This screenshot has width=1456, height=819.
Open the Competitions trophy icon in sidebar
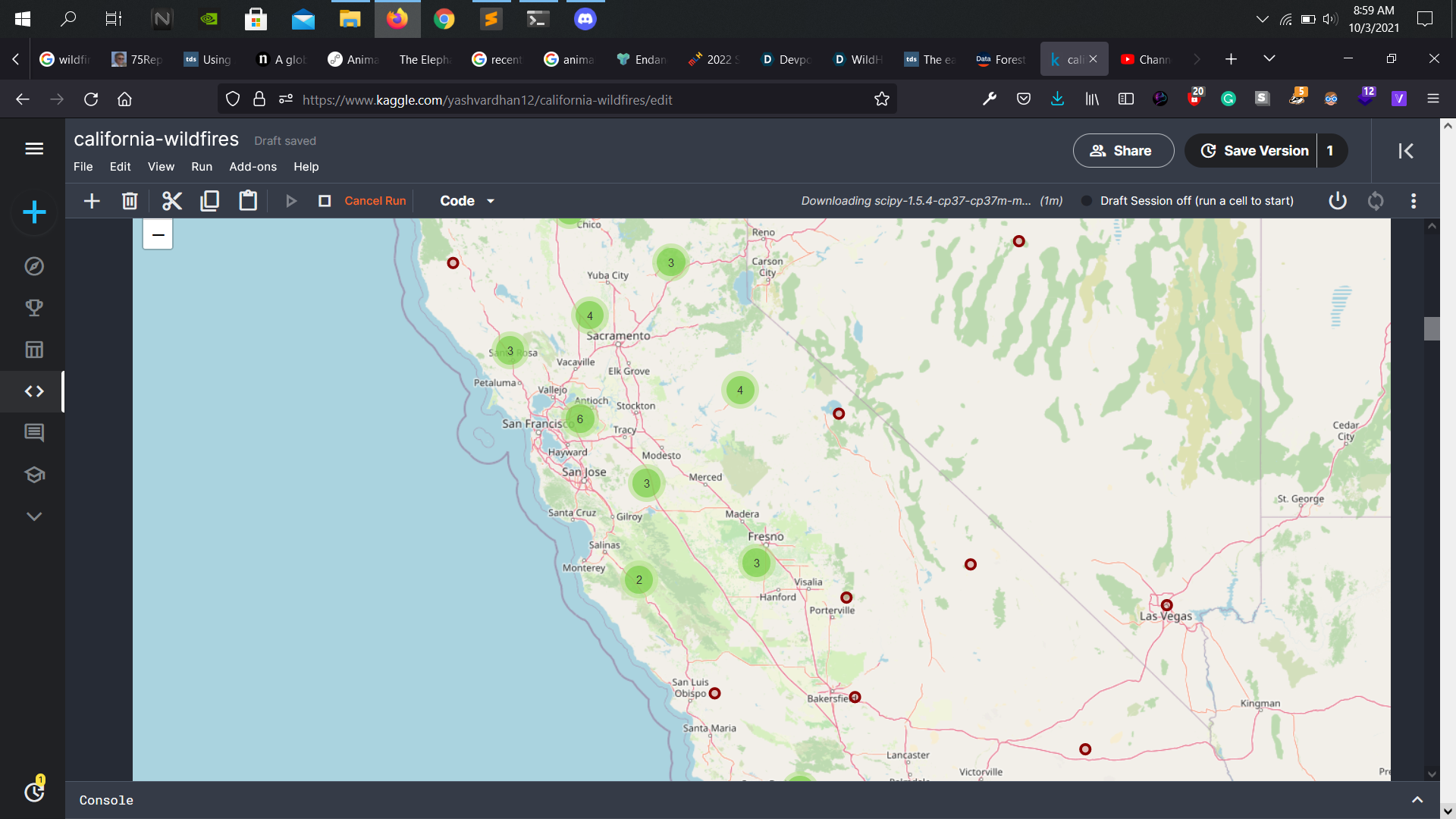click(34, 308)
